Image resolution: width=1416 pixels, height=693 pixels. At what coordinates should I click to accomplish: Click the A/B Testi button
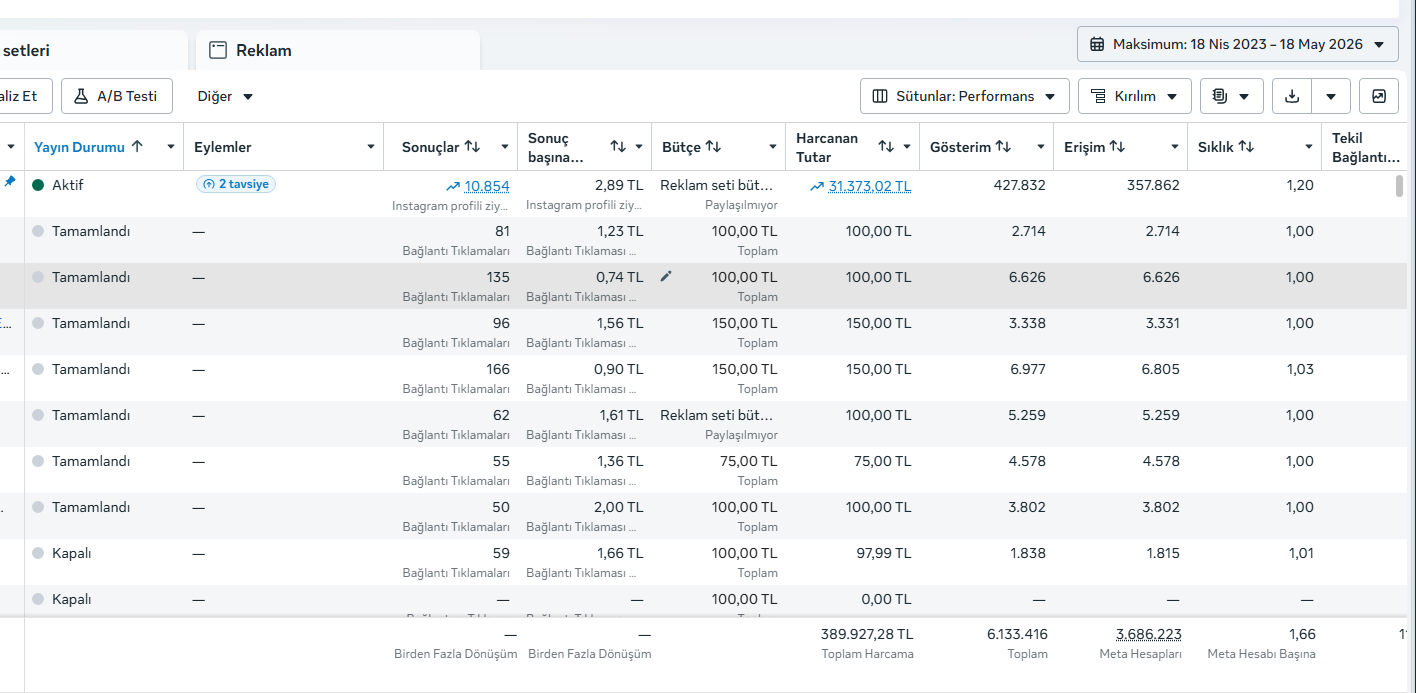[x=116, y=96]
